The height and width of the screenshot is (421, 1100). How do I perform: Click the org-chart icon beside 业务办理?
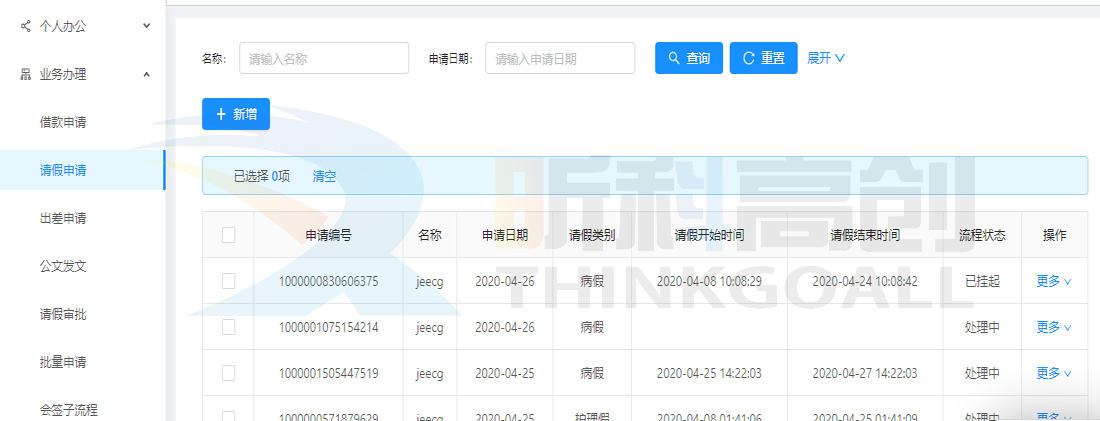(26, 74)
